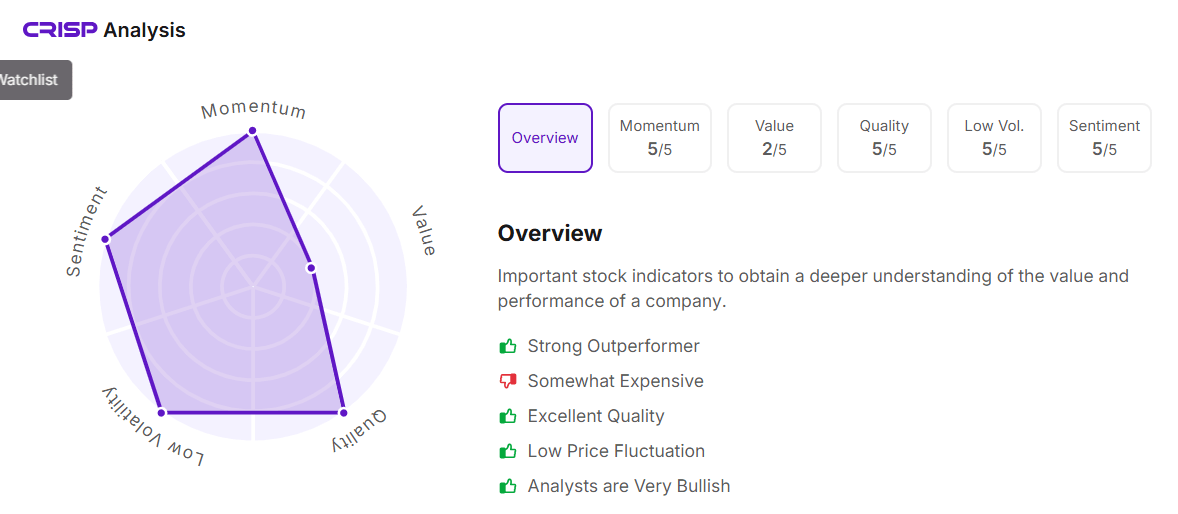This screenshot has width=1178, height=514.
Task: Click thumbs-up icon beside Analysts are Very Bullish
Action: pyautogui.click(x=508, y=486)
